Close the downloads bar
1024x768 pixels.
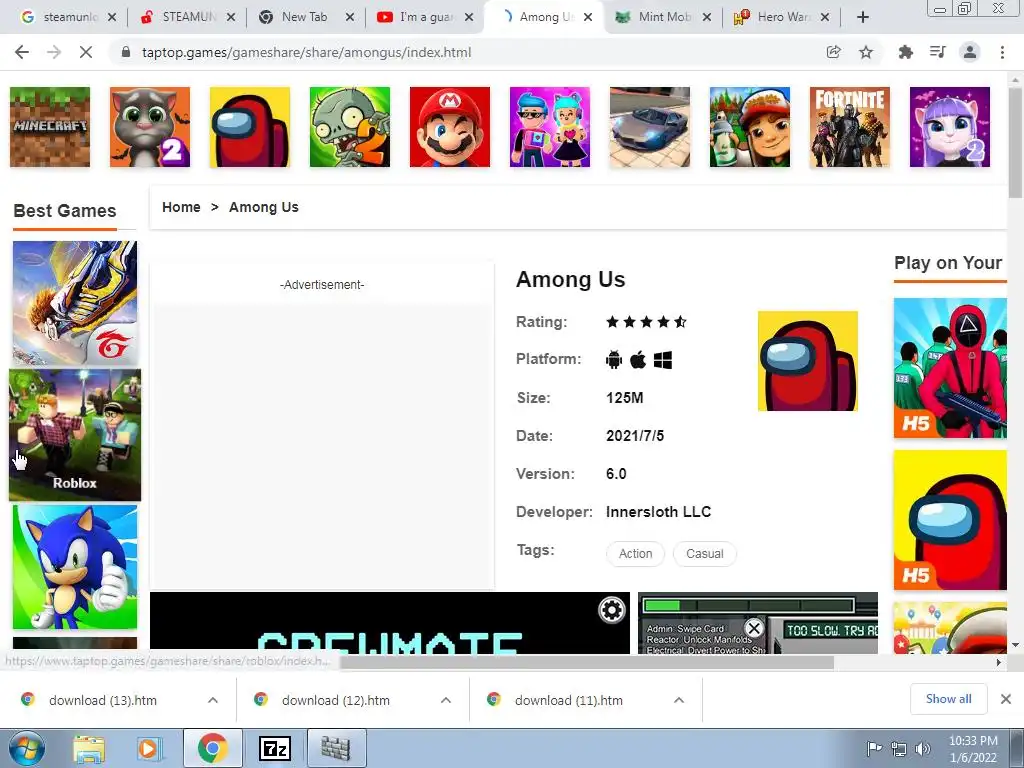pyautogui.click(x=1006, y=699)
